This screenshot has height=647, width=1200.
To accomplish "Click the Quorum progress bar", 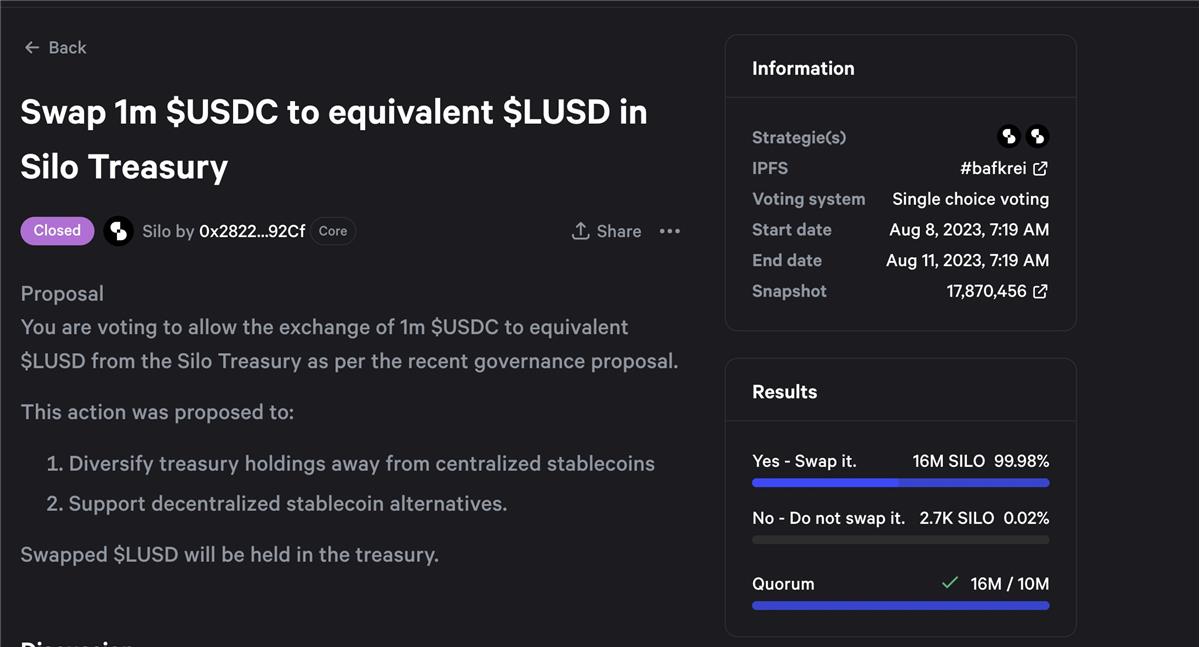I will pyautogui.click(x=900, y=605).
